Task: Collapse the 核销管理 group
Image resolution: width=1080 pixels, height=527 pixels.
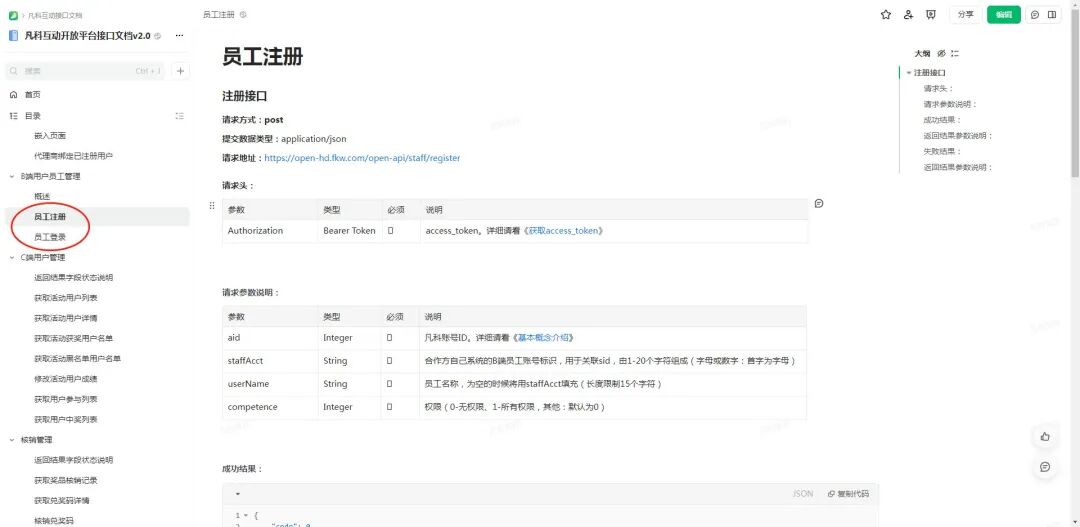Action: point(12,440)
